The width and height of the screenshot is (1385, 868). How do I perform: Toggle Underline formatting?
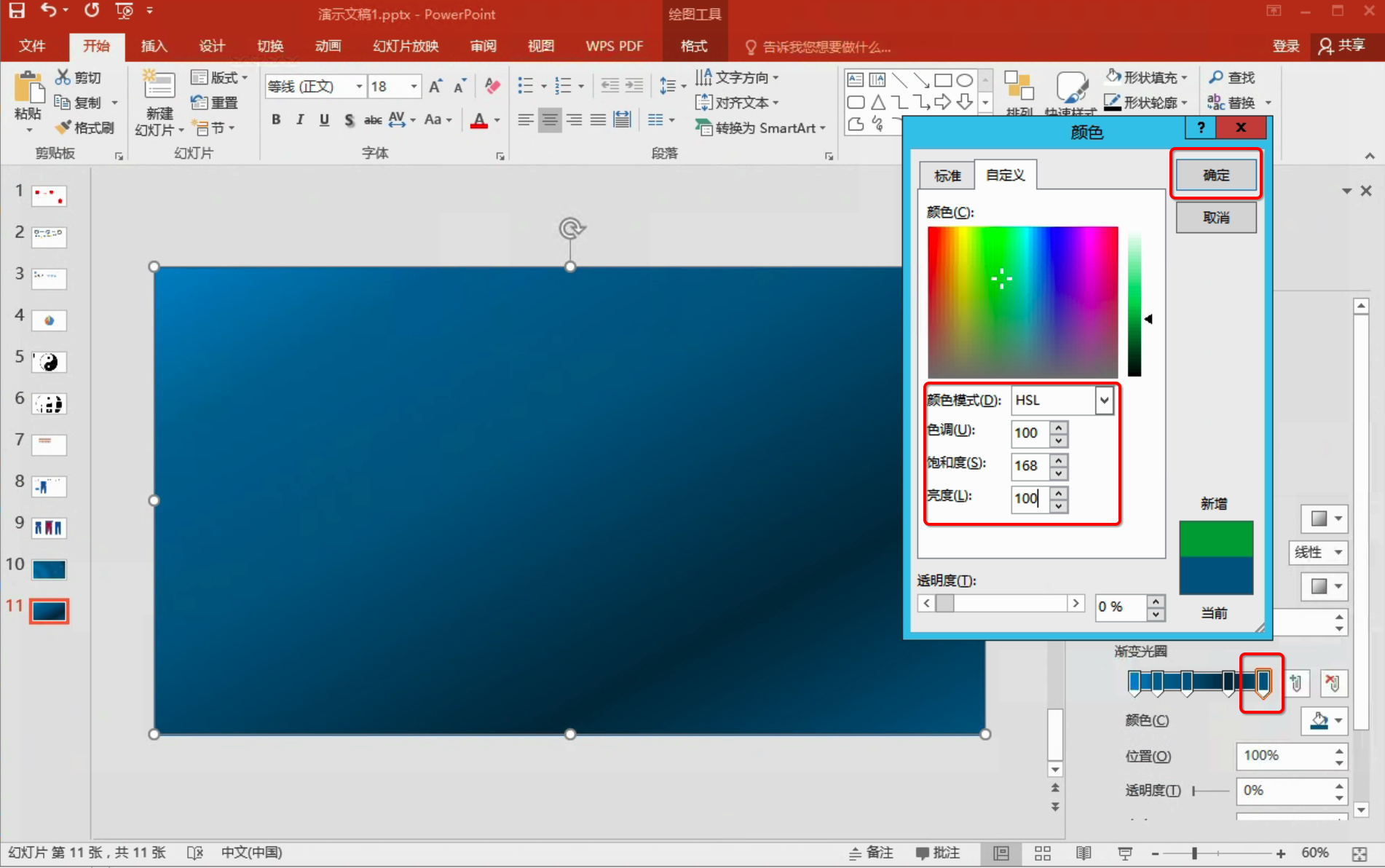[324, 119]
